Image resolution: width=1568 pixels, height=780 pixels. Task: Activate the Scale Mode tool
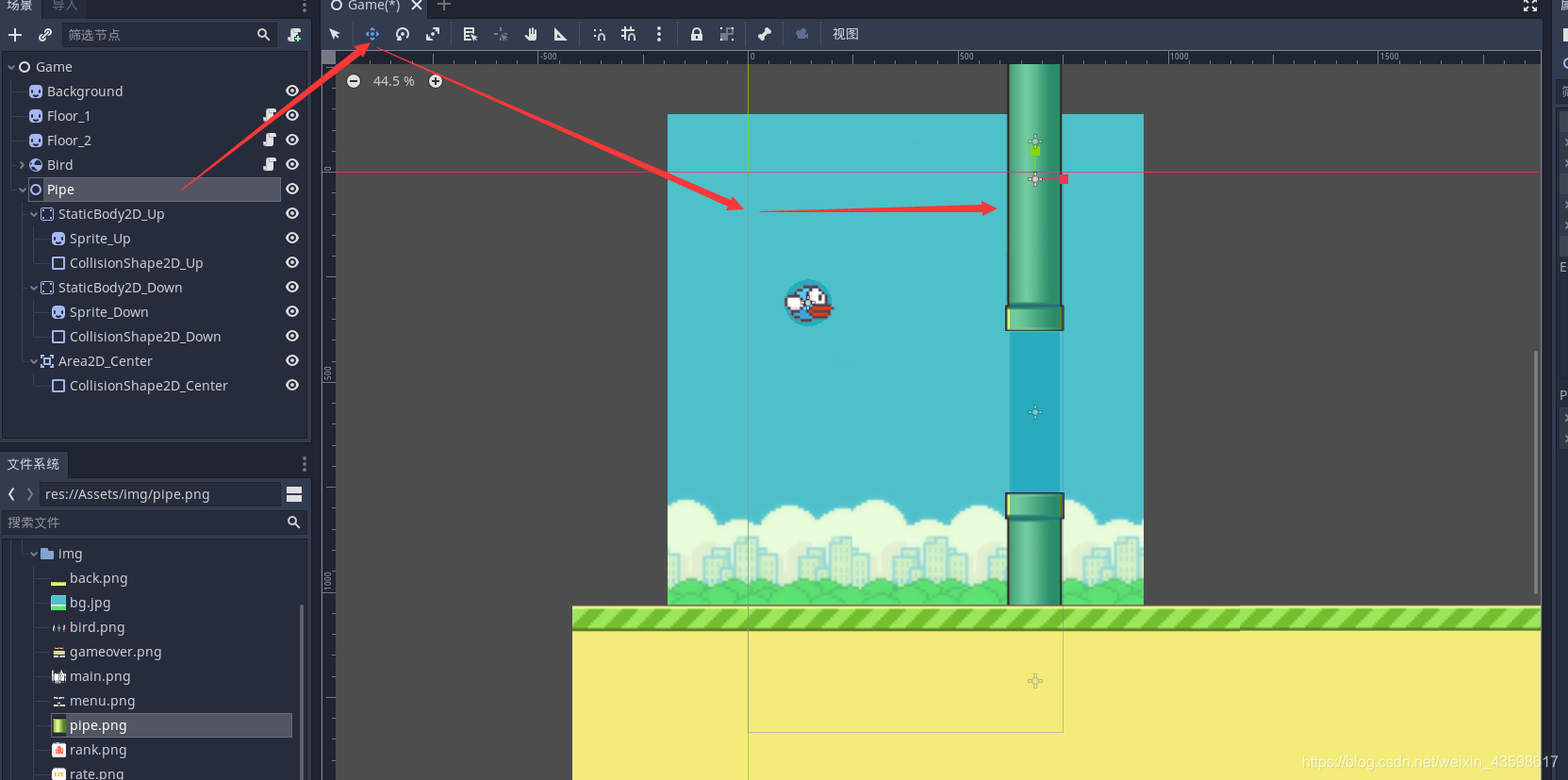point(433,34)
